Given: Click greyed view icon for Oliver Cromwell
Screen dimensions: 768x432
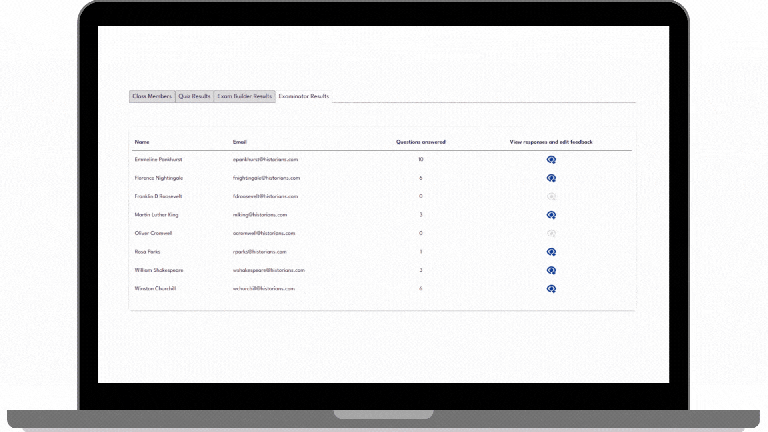Looking at the screenshot, I should (x=551, y=234).
